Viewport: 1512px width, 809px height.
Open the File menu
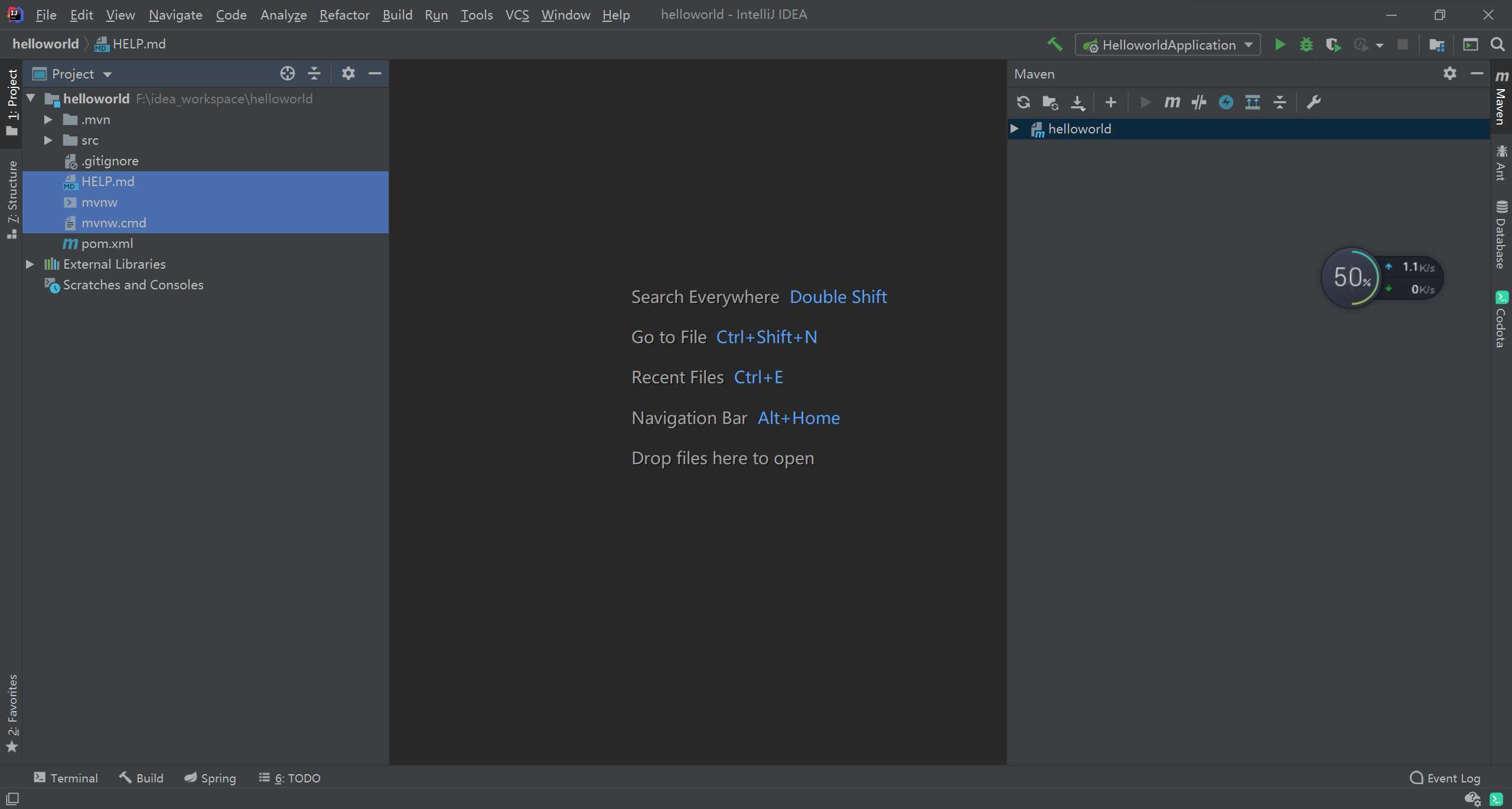45,15
